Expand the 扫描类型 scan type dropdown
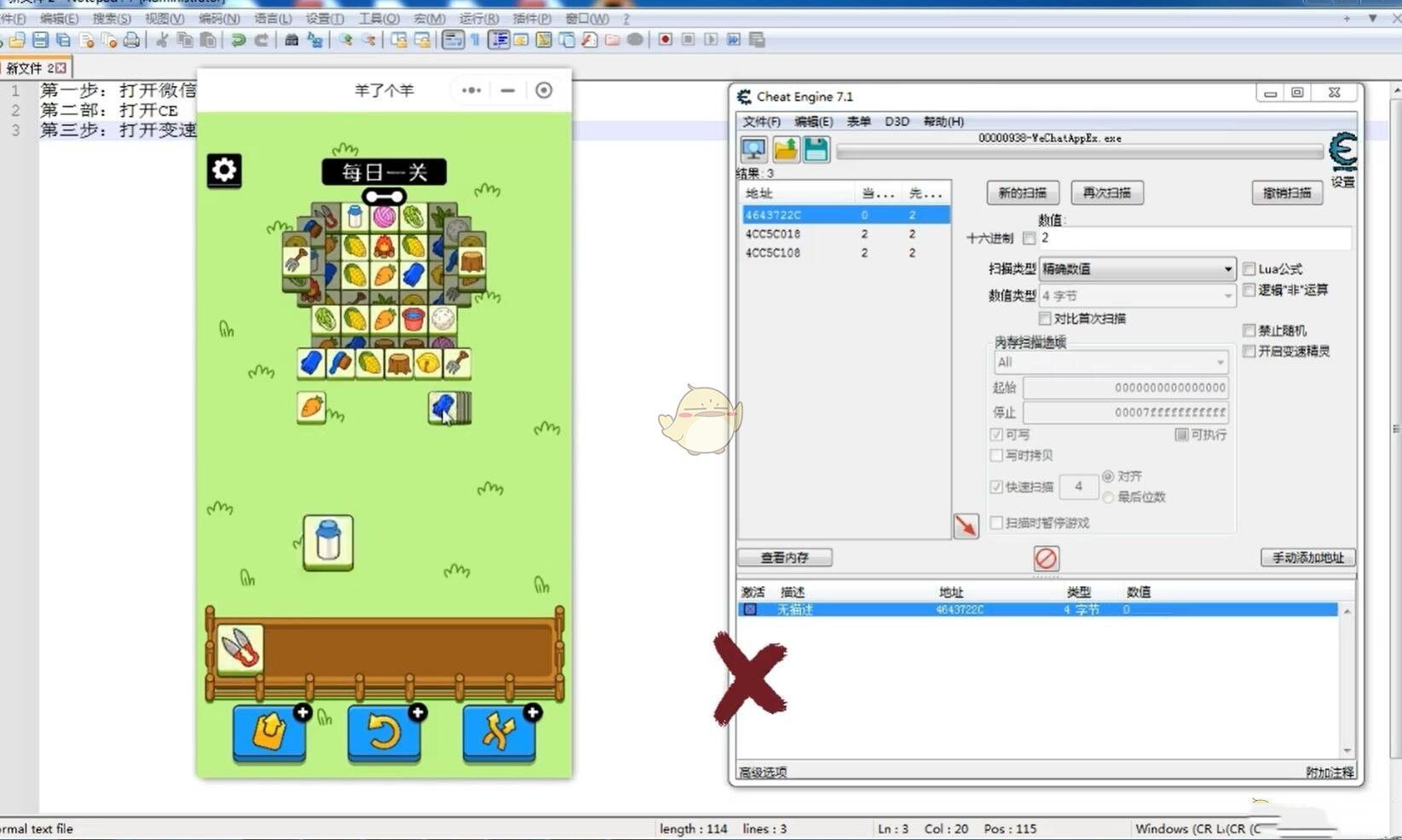 (1137, 269)
